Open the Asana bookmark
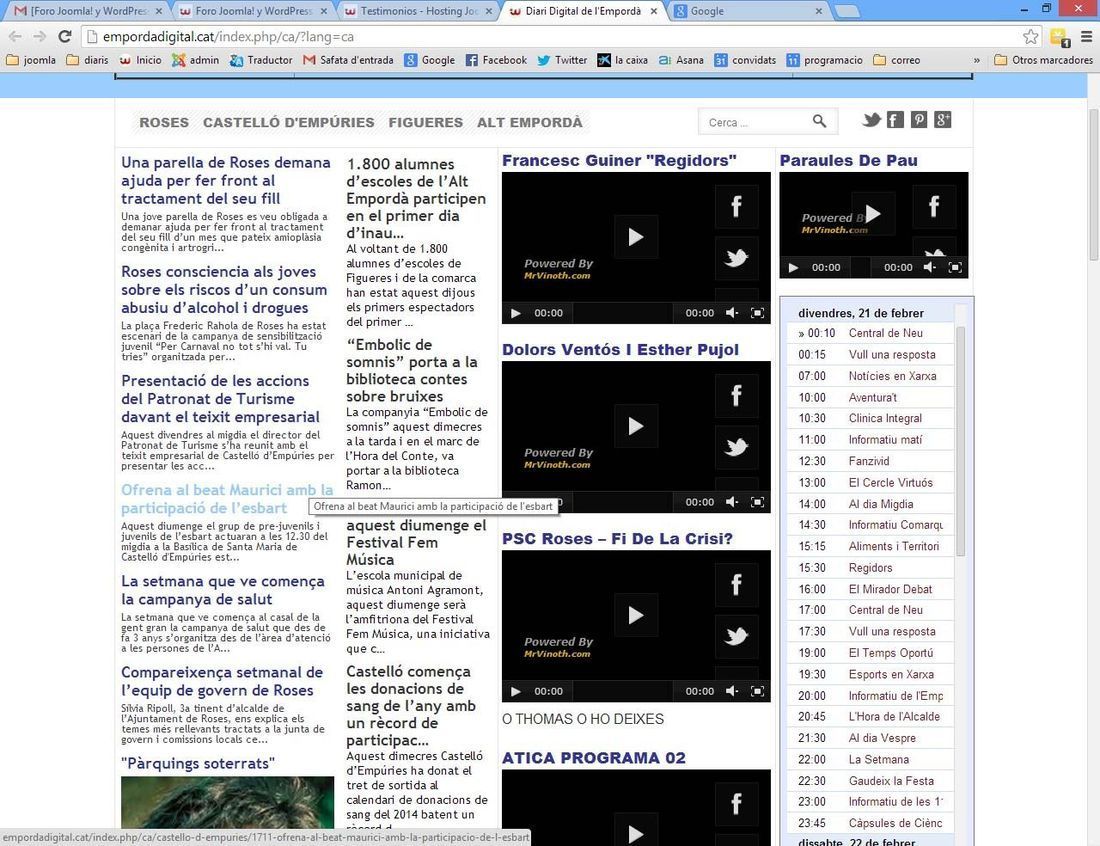1100x846 pixels. tap(681, 60)
